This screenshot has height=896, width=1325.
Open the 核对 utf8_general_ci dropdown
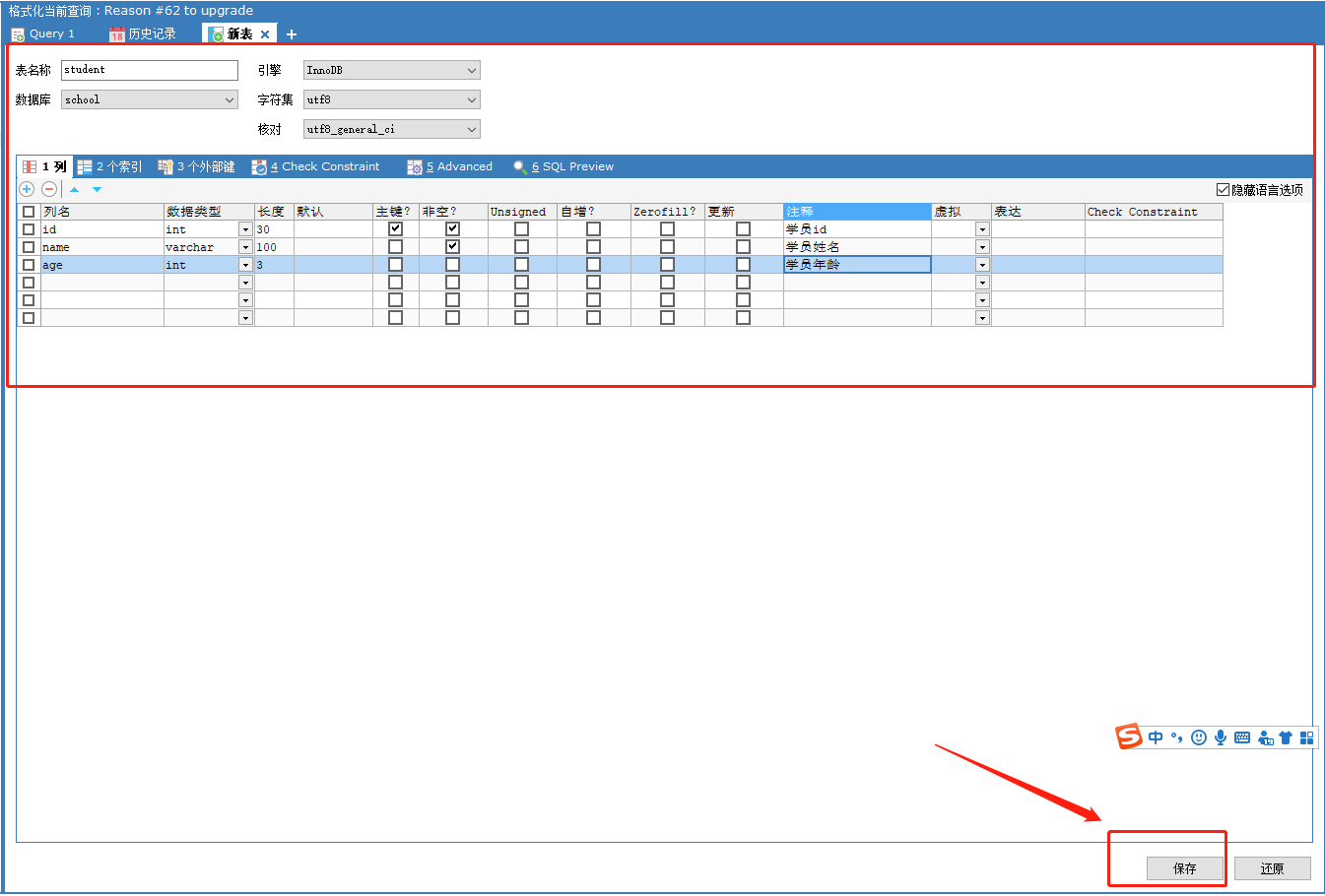(392, 129)
